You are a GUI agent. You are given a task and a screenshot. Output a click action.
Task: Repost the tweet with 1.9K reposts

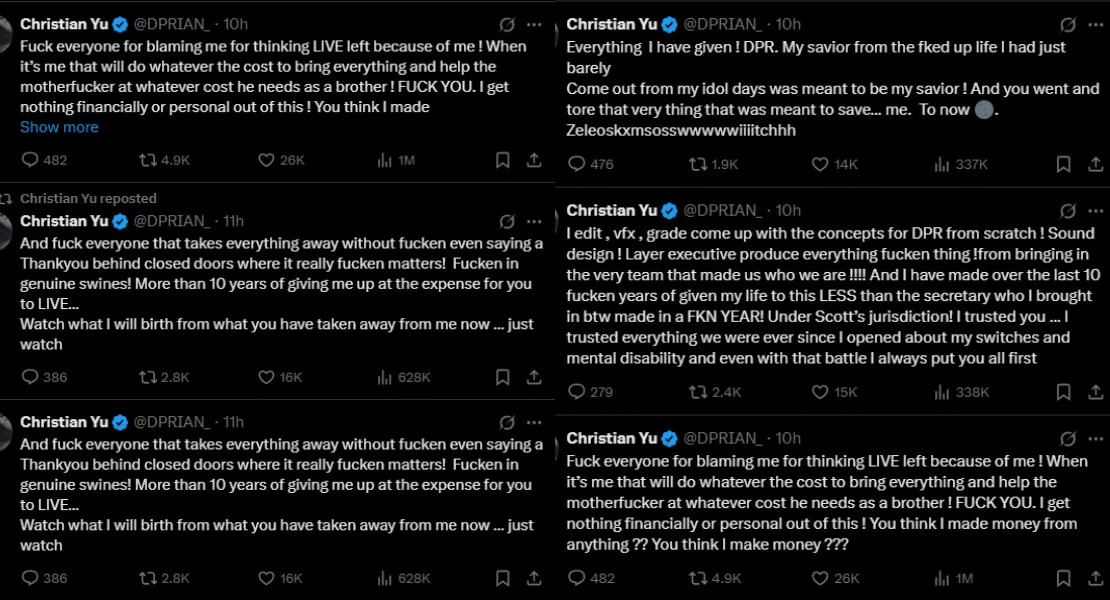coord(699,165)
